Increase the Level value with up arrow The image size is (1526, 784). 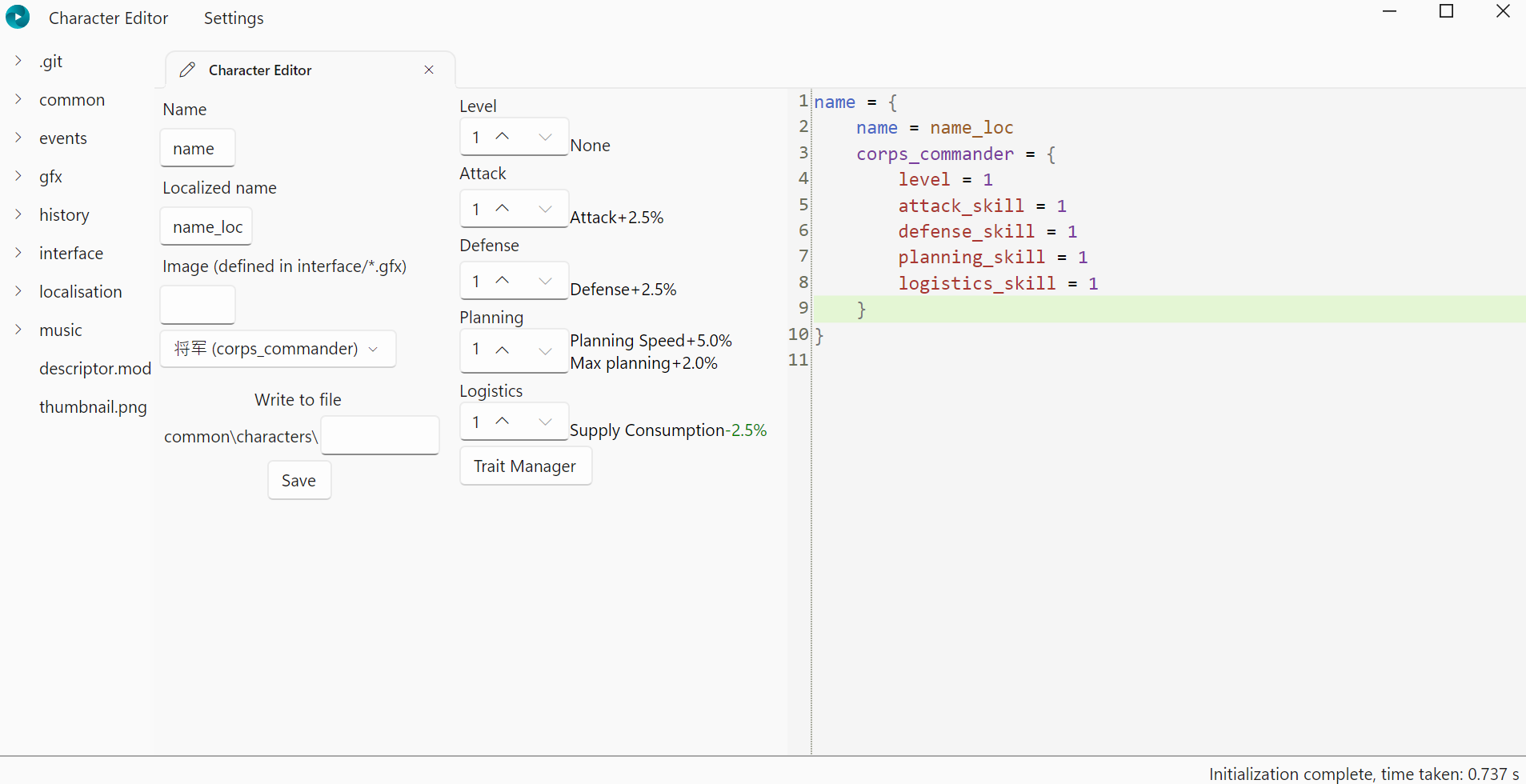point(503,137)
